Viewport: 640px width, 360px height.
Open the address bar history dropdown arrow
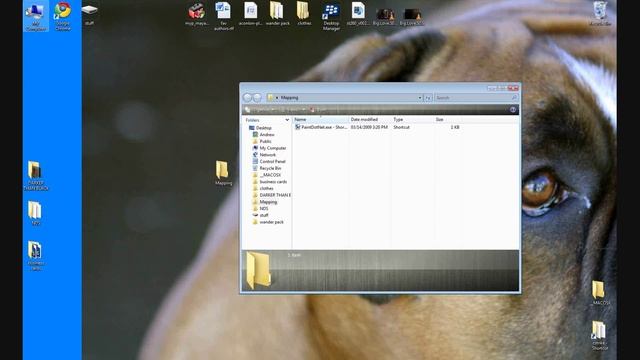click(x=420, y=98)
